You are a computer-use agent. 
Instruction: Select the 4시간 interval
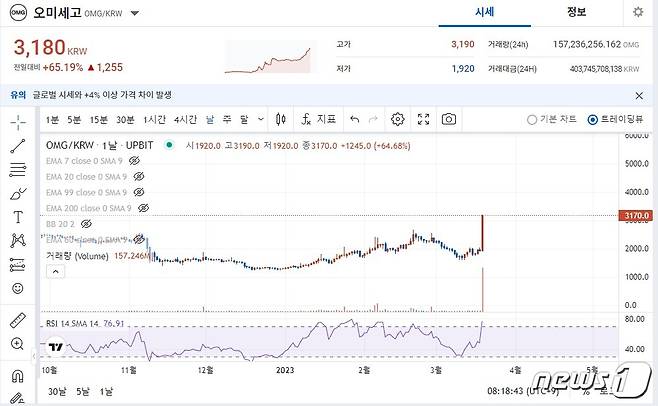click(x=185, y=120)
